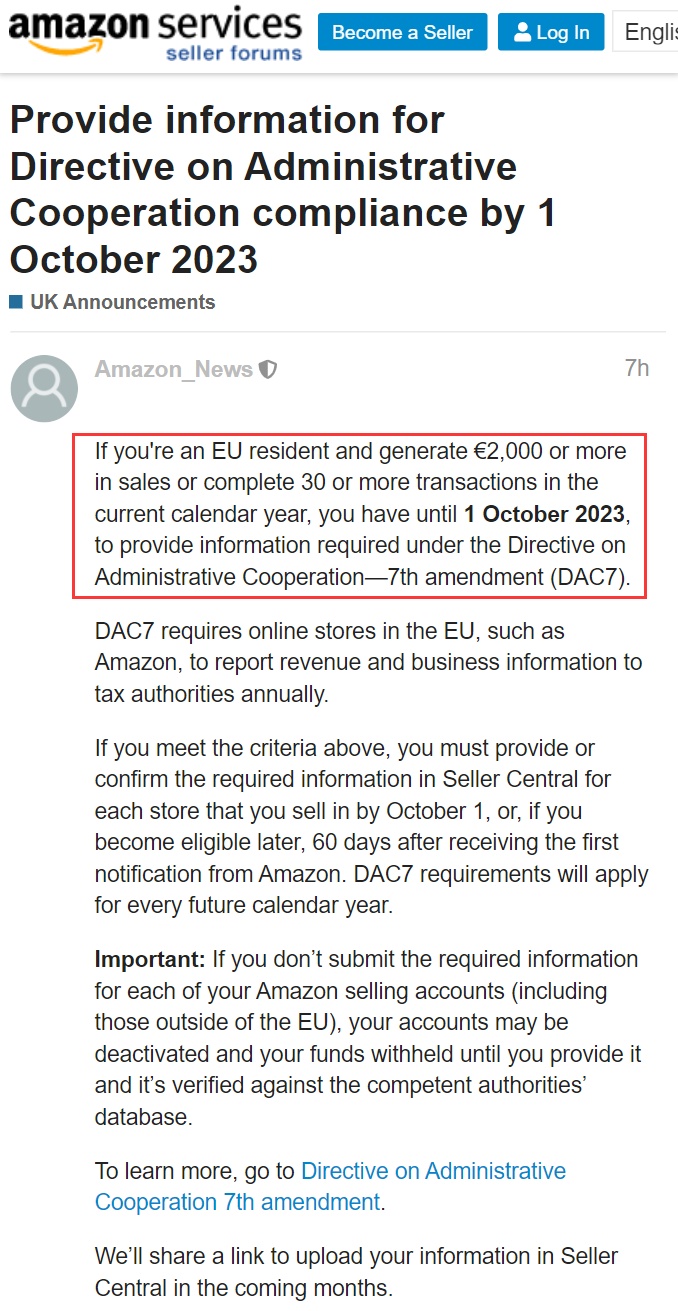The height and width of the screenshot is (1311, 678).
Task: Open the Amazon_News user avatar
Action: click(44, 388)
